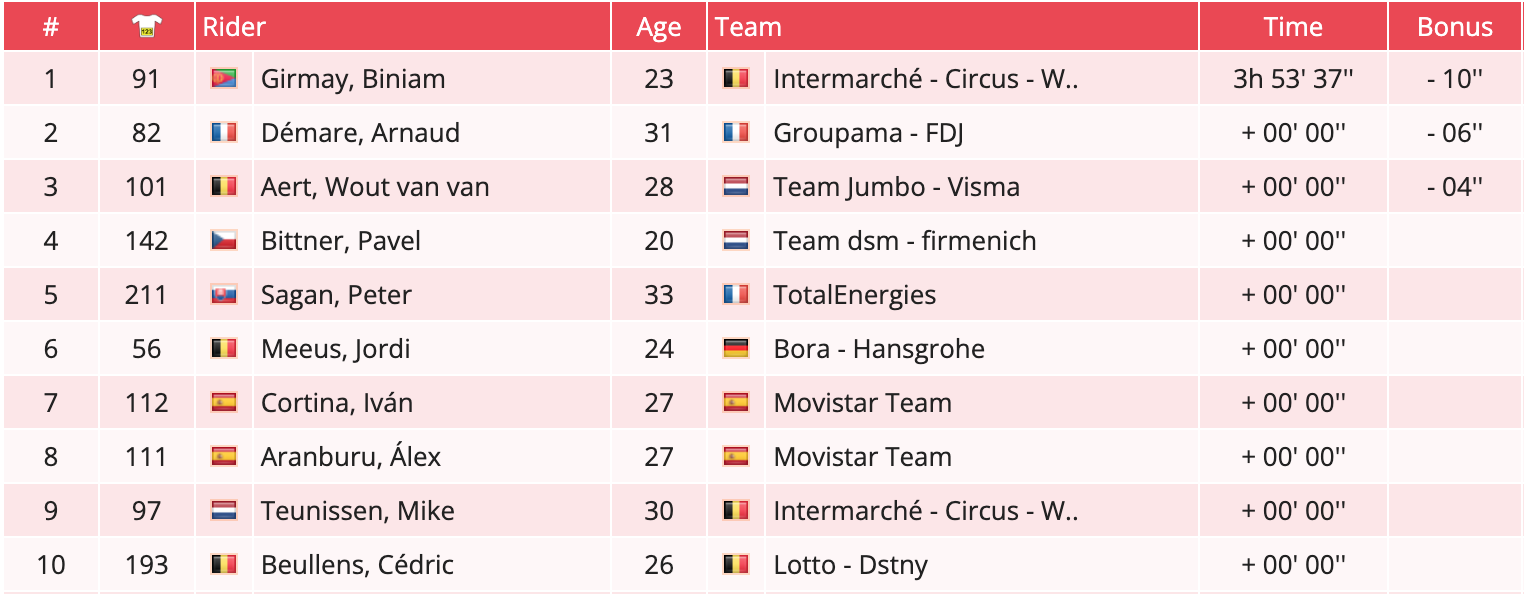Click Belgian flag beside Lotto - Dstny
The image size is (1524, 594).
735,564
